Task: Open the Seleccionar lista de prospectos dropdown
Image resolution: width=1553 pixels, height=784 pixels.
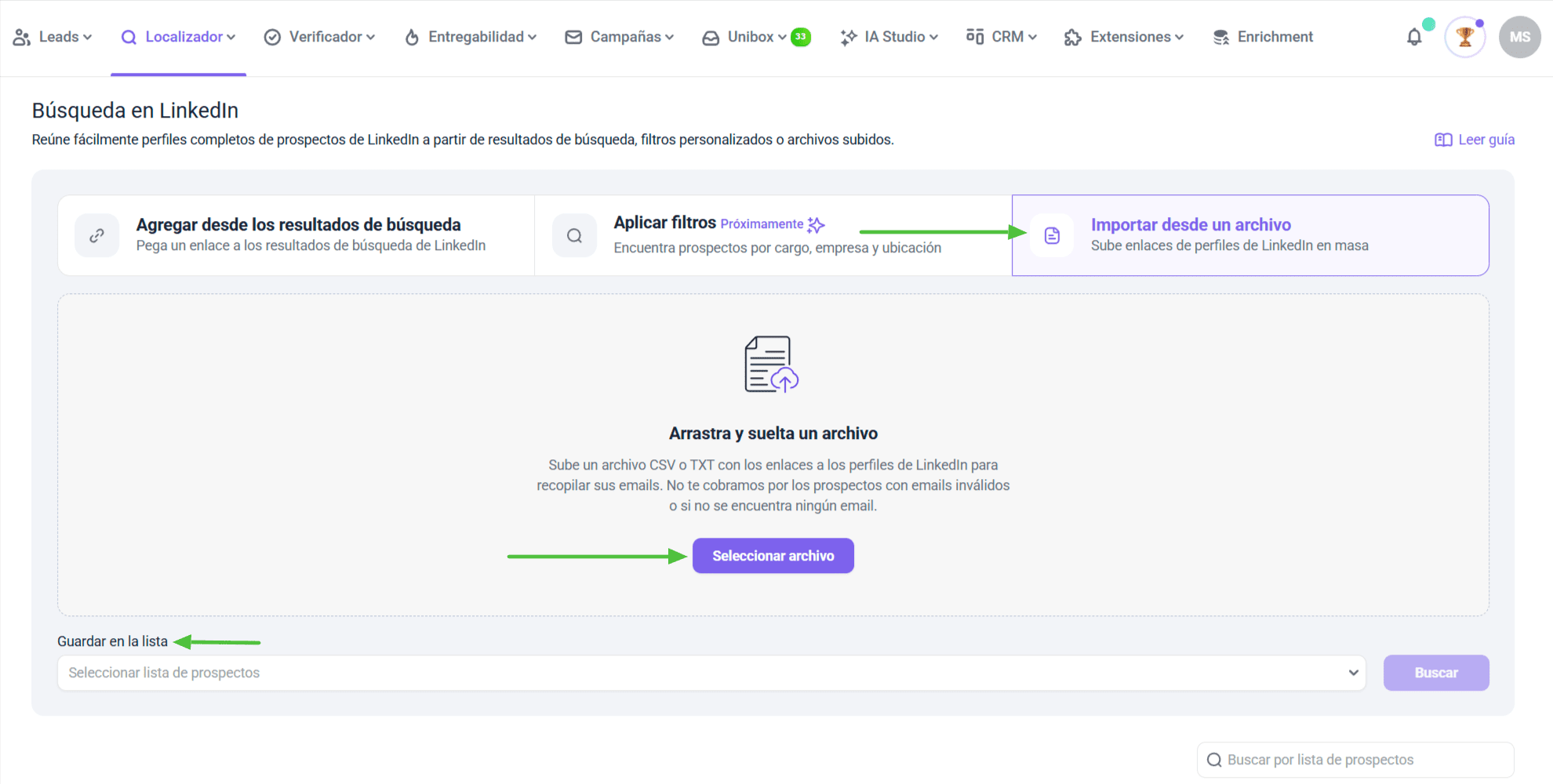Action: tap(711, 673)
